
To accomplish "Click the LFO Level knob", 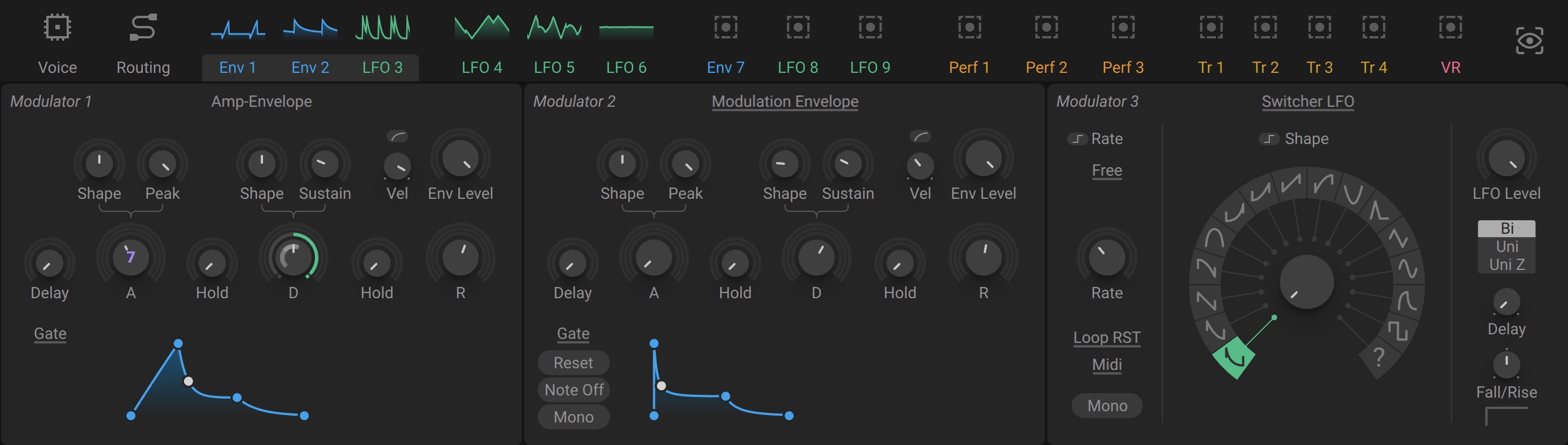I will pyautogui.click(x=1506, y=158).
